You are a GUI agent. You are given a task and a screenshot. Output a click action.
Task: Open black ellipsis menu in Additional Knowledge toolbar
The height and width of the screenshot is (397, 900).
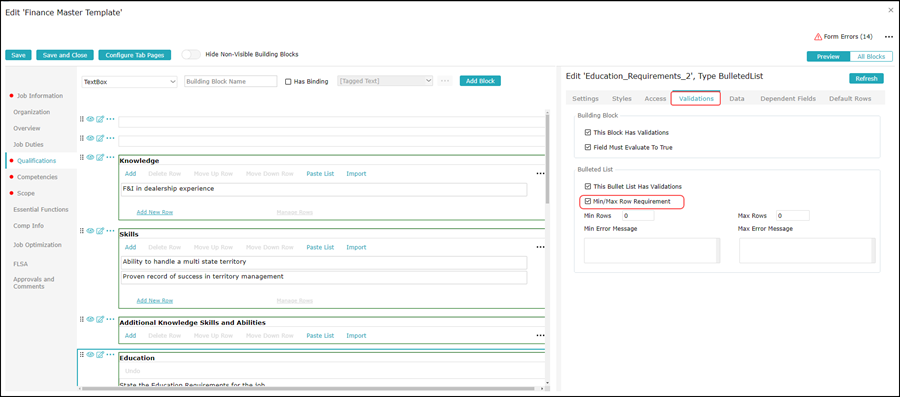coord(540,336)
